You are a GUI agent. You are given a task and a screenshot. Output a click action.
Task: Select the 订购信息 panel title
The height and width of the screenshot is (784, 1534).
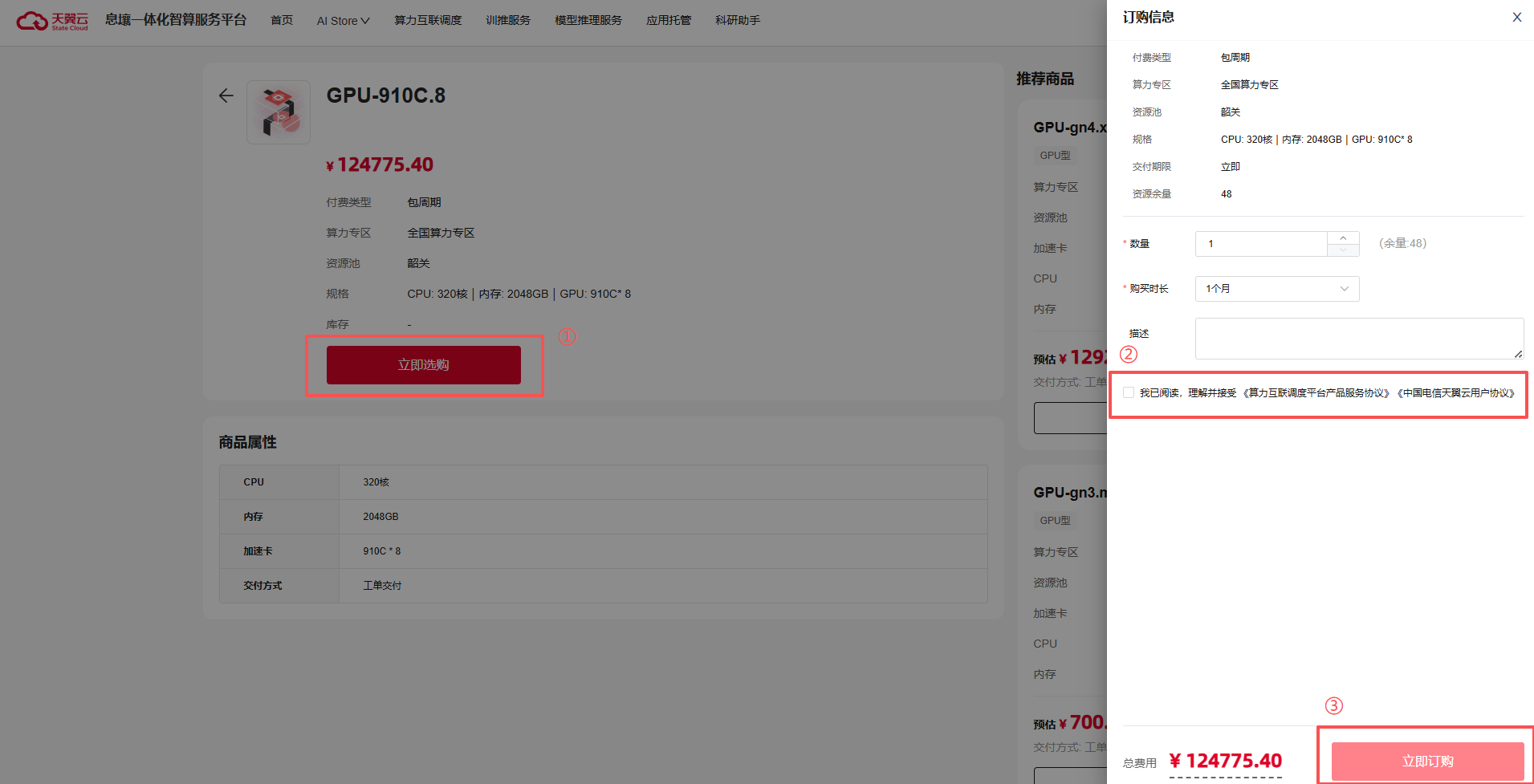pyautogui.click(x=1148, y=17)
